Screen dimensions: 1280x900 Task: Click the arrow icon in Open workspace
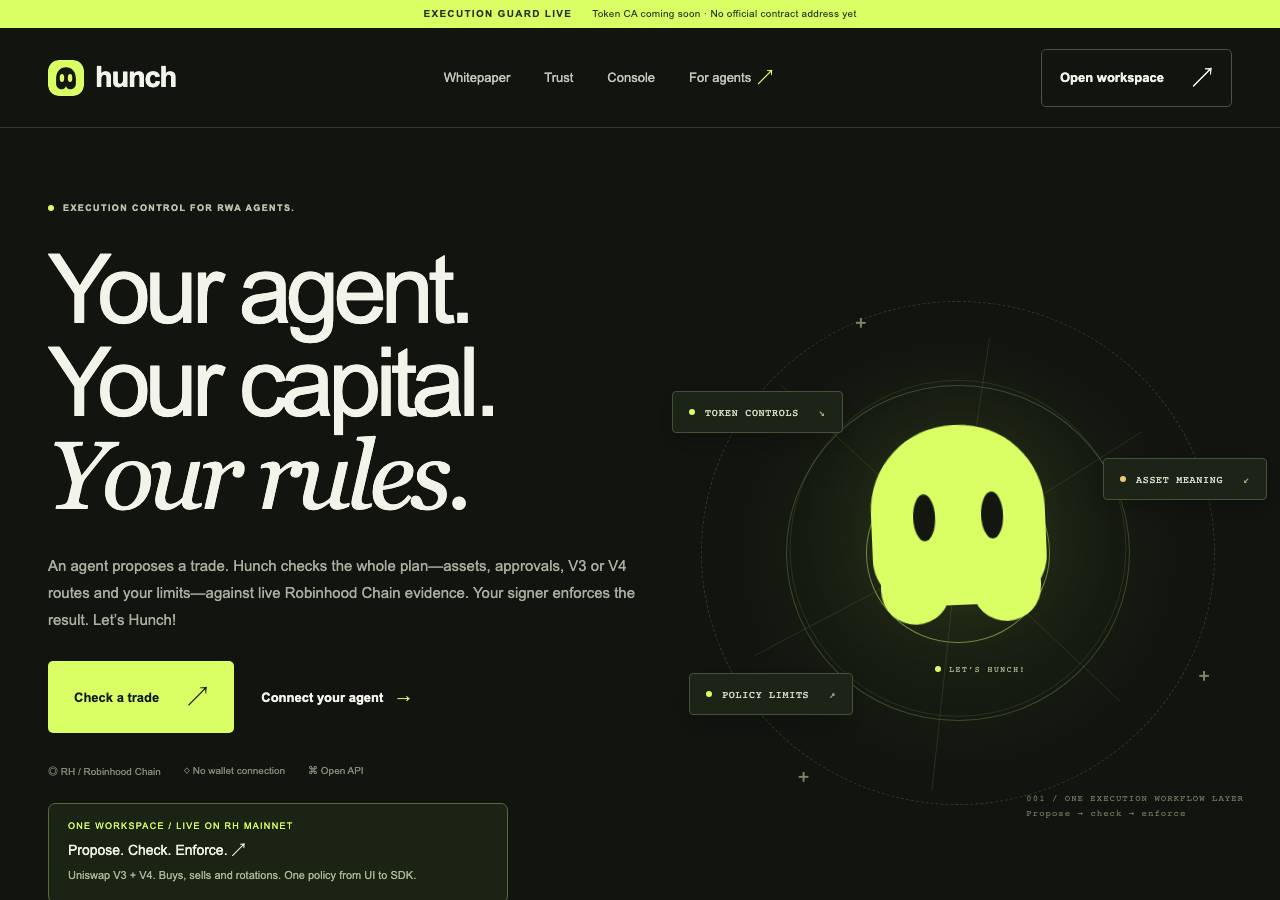[1202, 77]
